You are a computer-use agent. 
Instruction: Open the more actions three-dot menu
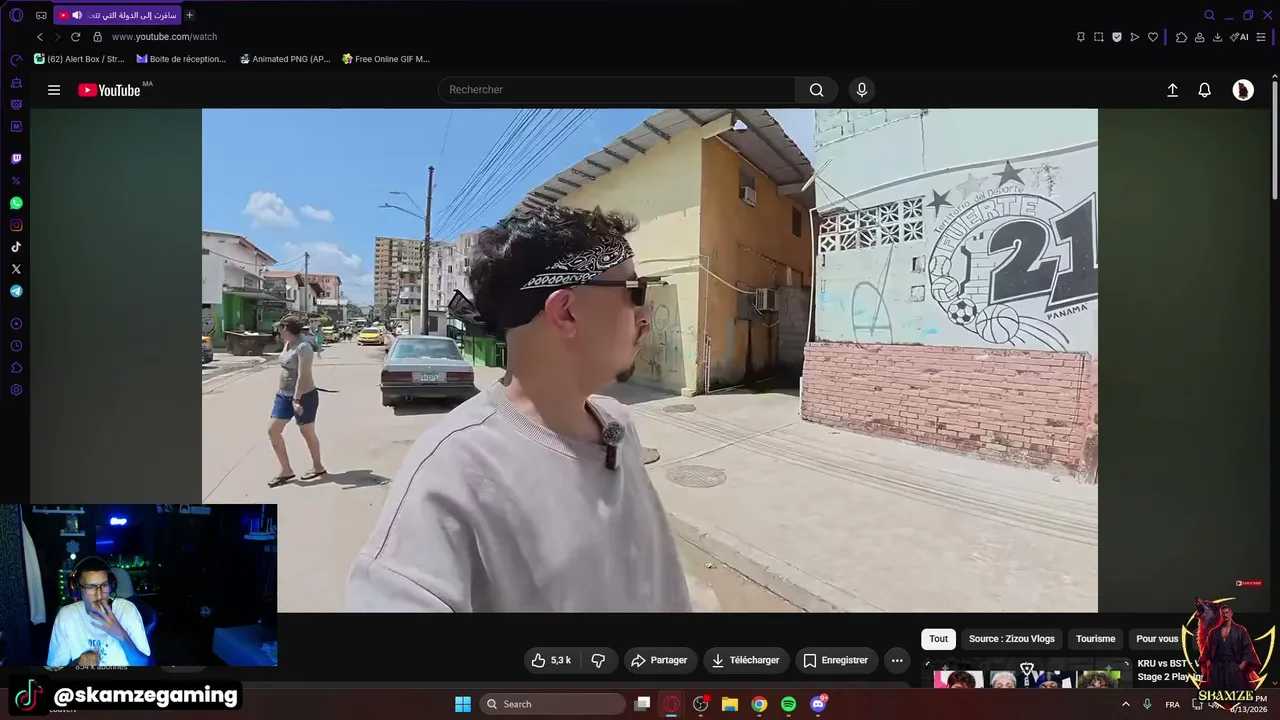point(897,660)
